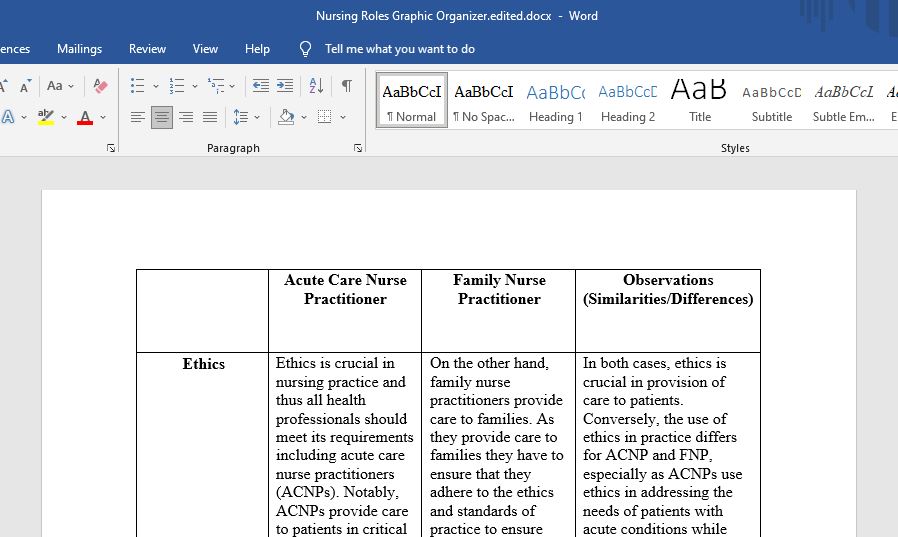This screenshot has width=898, height=537.
Task: Open the highlight color dropdown arrow
Action: (64, 118)
